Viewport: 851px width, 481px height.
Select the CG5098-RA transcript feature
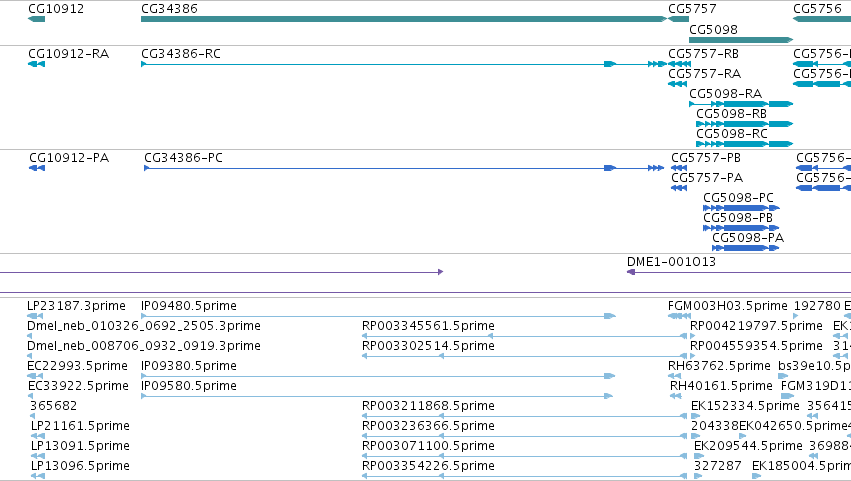741,104
